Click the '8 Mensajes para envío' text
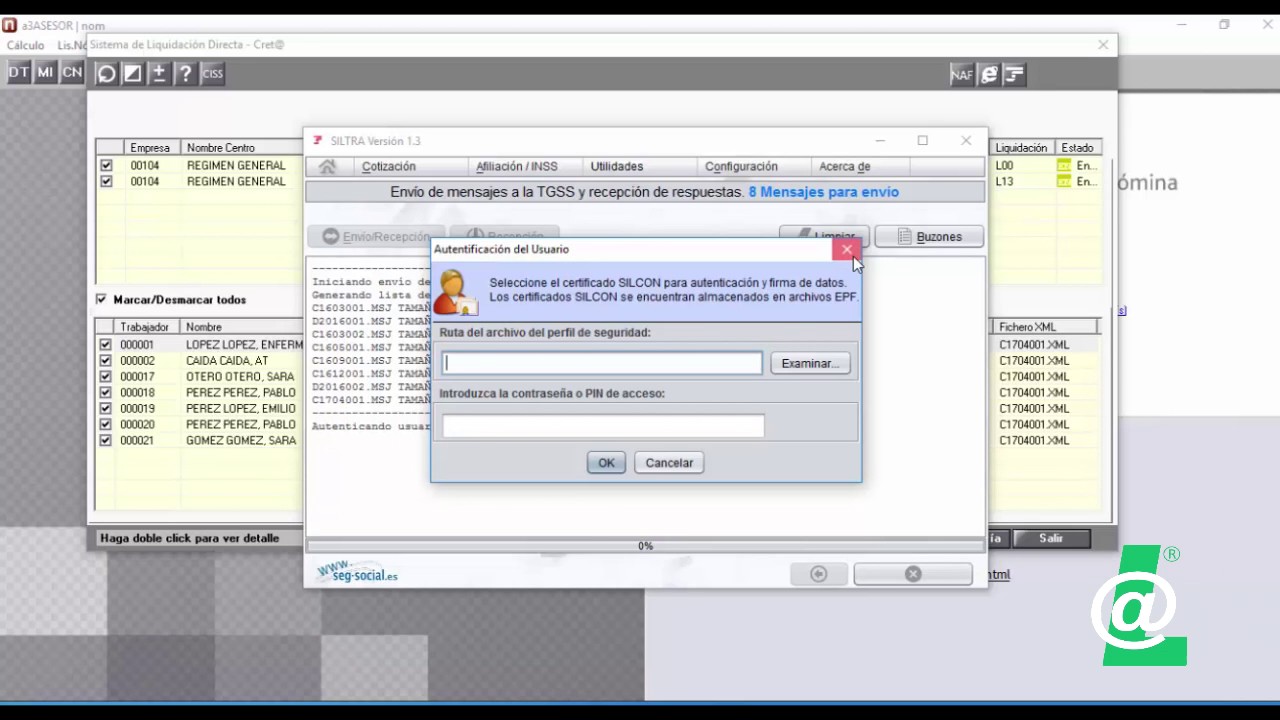Screen dimensions: 1280x720 [x=823, y=192]
